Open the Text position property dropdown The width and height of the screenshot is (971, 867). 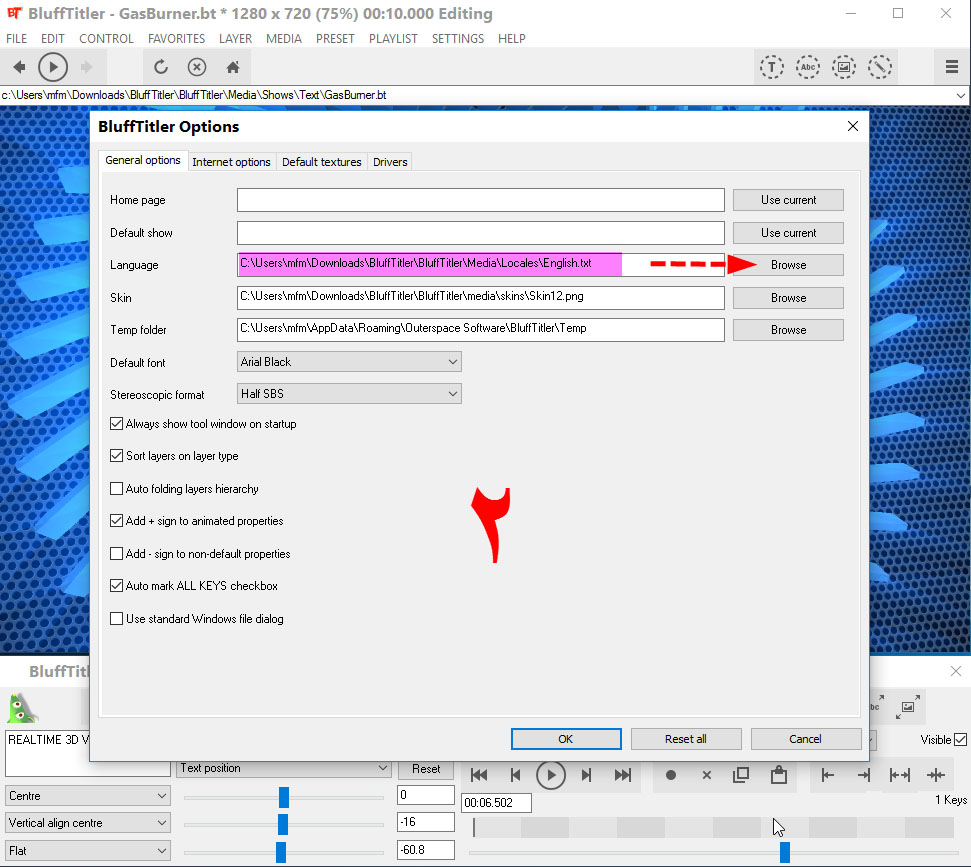point(284,769)
